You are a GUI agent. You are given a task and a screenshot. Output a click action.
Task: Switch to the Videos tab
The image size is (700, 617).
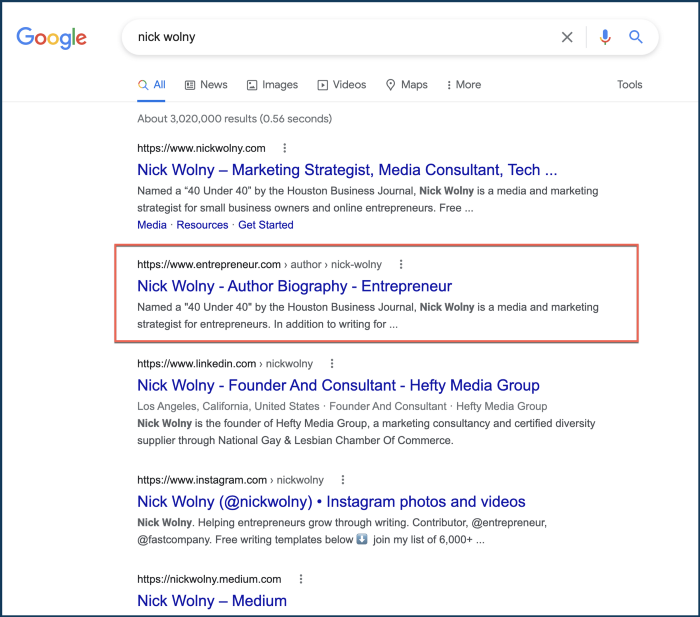[342, 85]
